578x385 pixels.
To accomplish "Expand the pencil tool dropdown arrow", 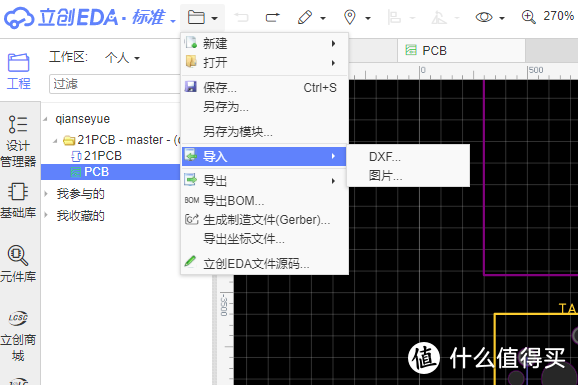I will pos(323,18).
